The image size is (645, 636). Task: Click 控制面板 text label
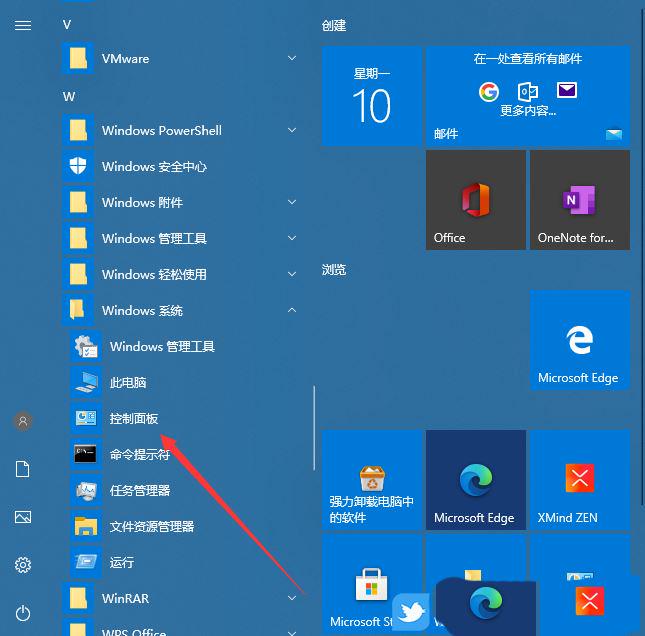pos(134,419)
